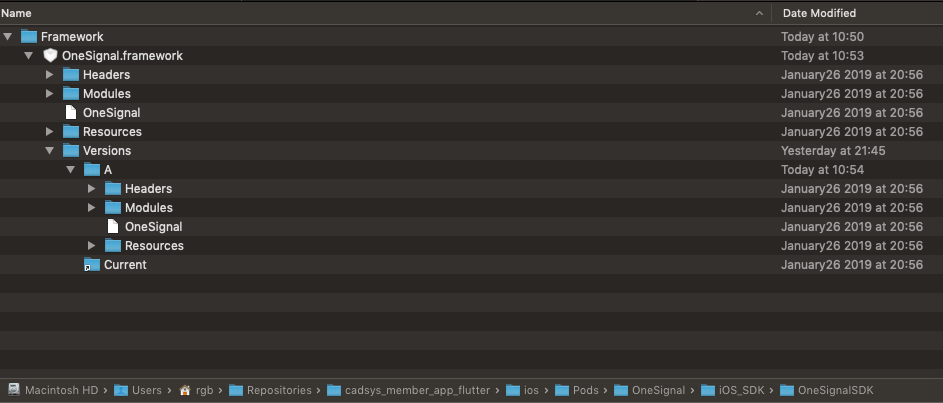Click 'Today at 10:53' date of OneSignal.framework
943x403 pixels.
822,56
